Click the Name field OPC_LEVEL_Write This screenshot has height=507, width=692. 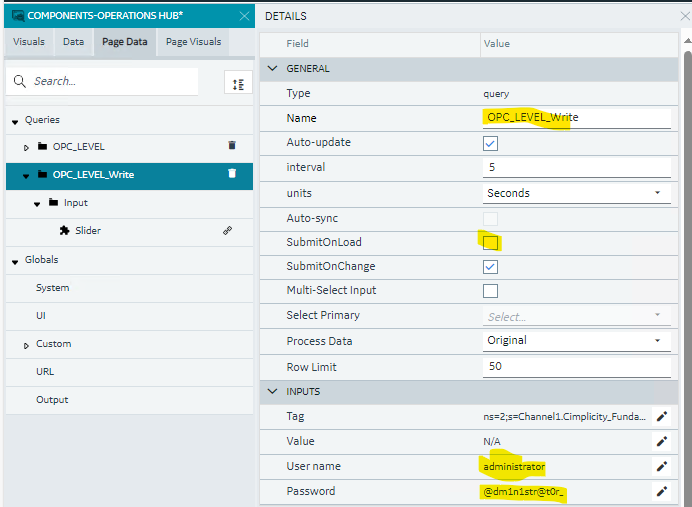(x=576, y=118)
